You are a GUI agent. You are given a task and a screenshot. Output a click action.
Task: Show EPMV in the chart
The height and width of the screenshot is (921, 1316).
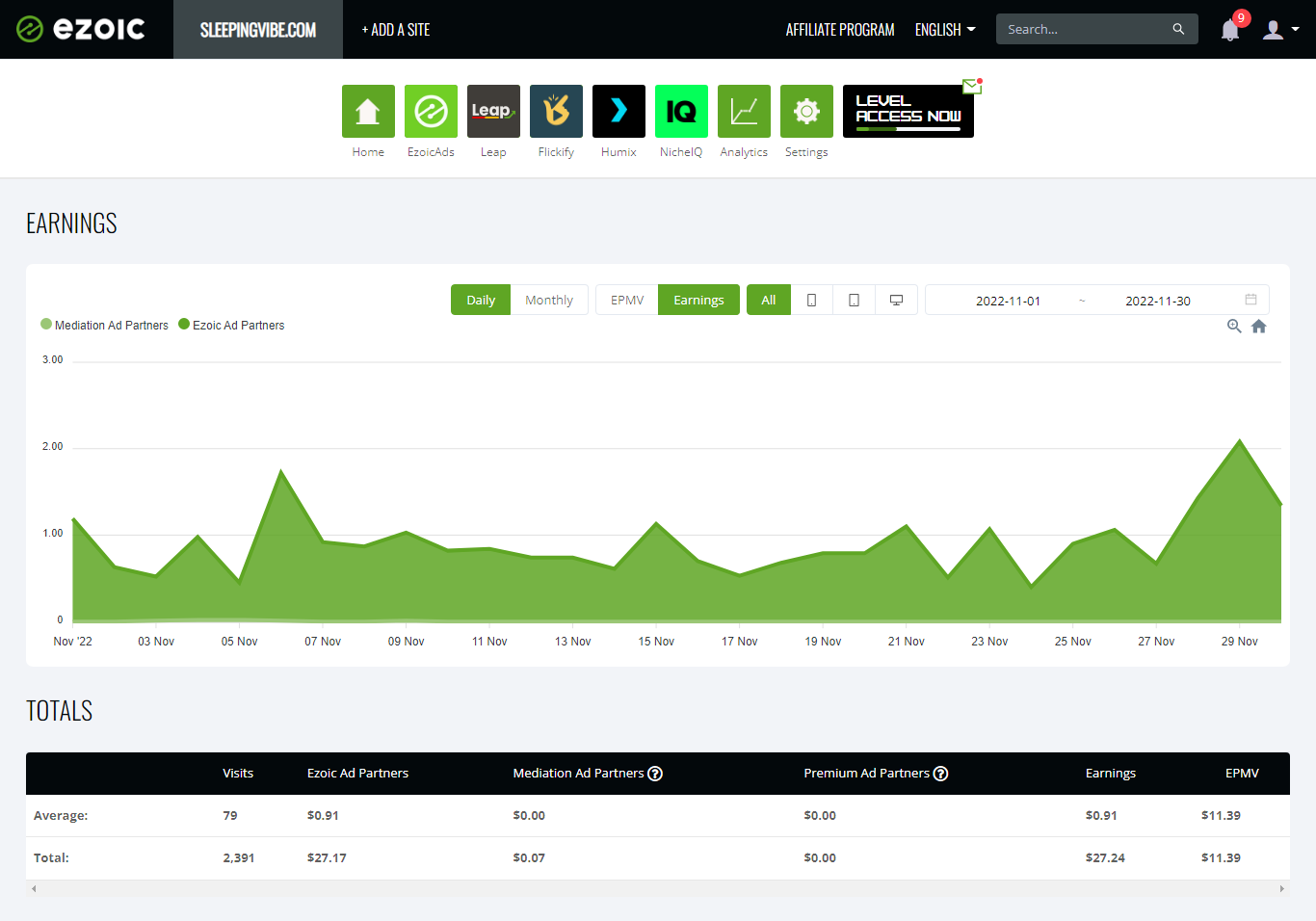point(627,300)
